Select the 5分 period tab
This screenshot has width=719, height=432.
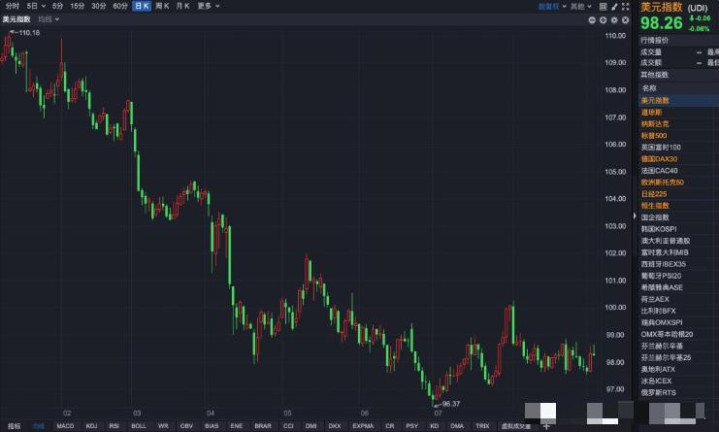click(57, 6)
